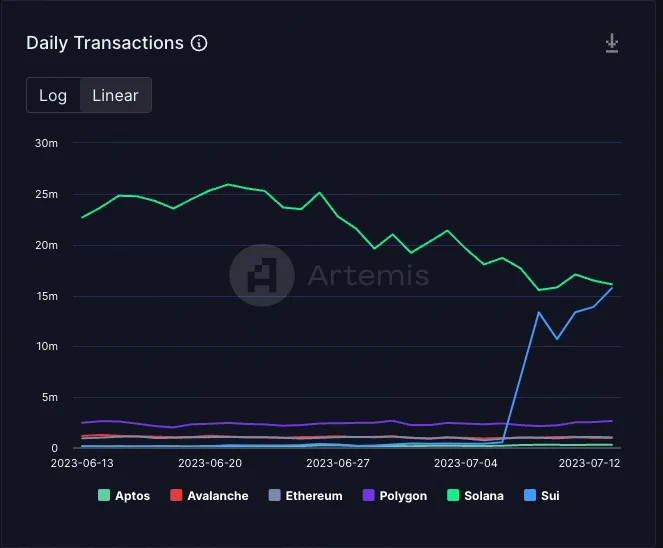Click the blue Sui color swatch
The width and height of the screenshot is (663, 548).
(530, 495)
